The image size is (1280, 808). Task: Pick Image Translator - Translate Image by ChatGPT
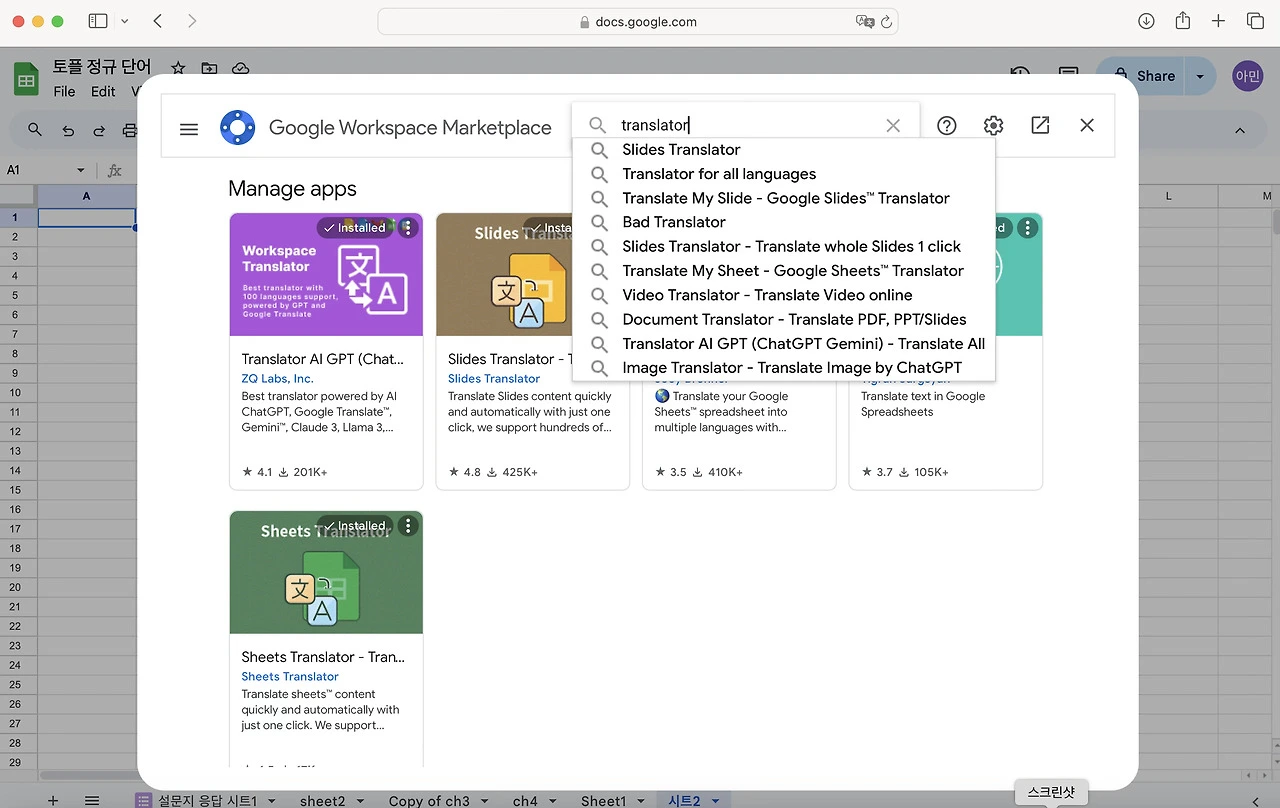(784, 368)
